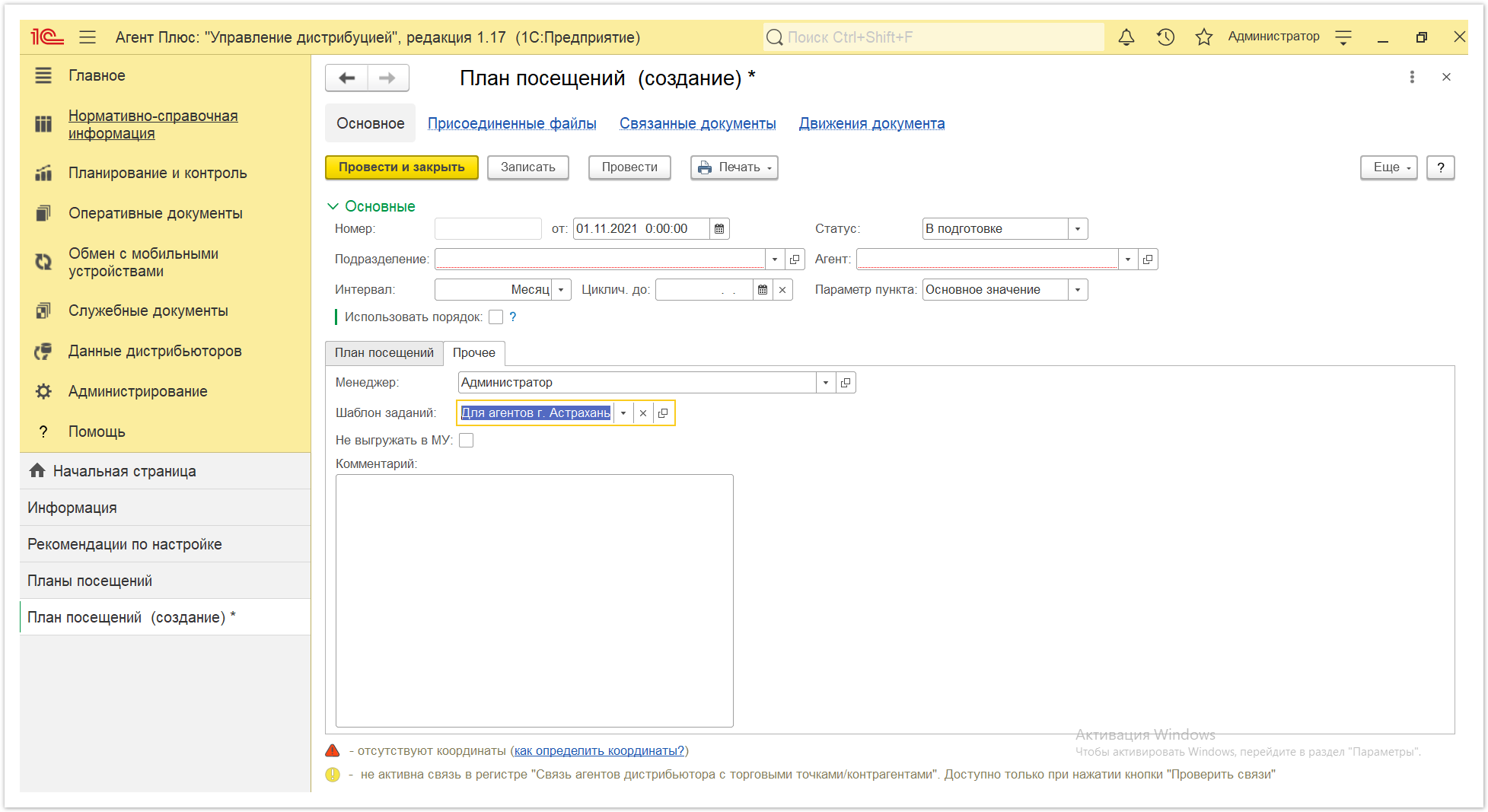Image resolution: width=1488 pixels, height=812 pixels.
Task: Close the План посещений form tab
Action: pyautogui.click(x=1446, y=77)
